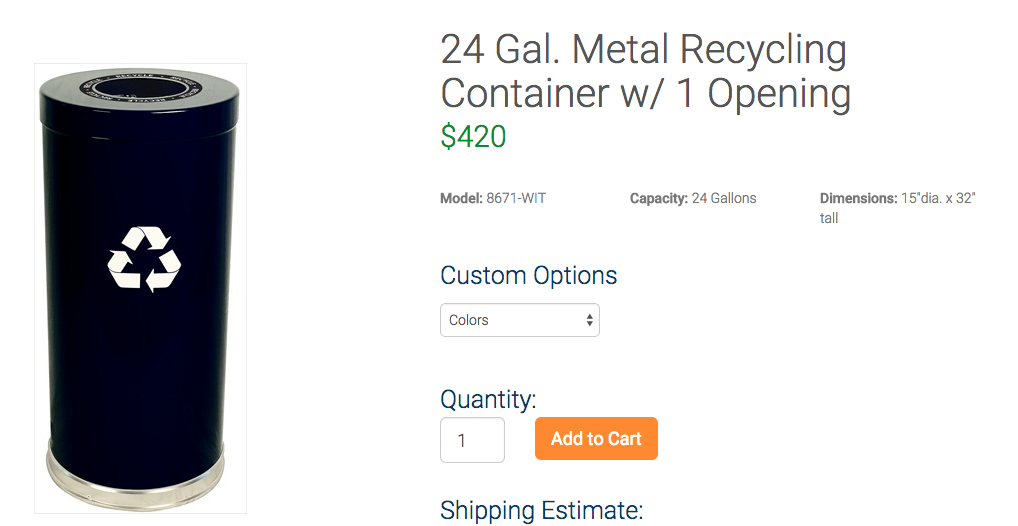Click the product title starting with 24 Gal.
1018x526 pixels.
pyautogui.click(x=645, y=71)
